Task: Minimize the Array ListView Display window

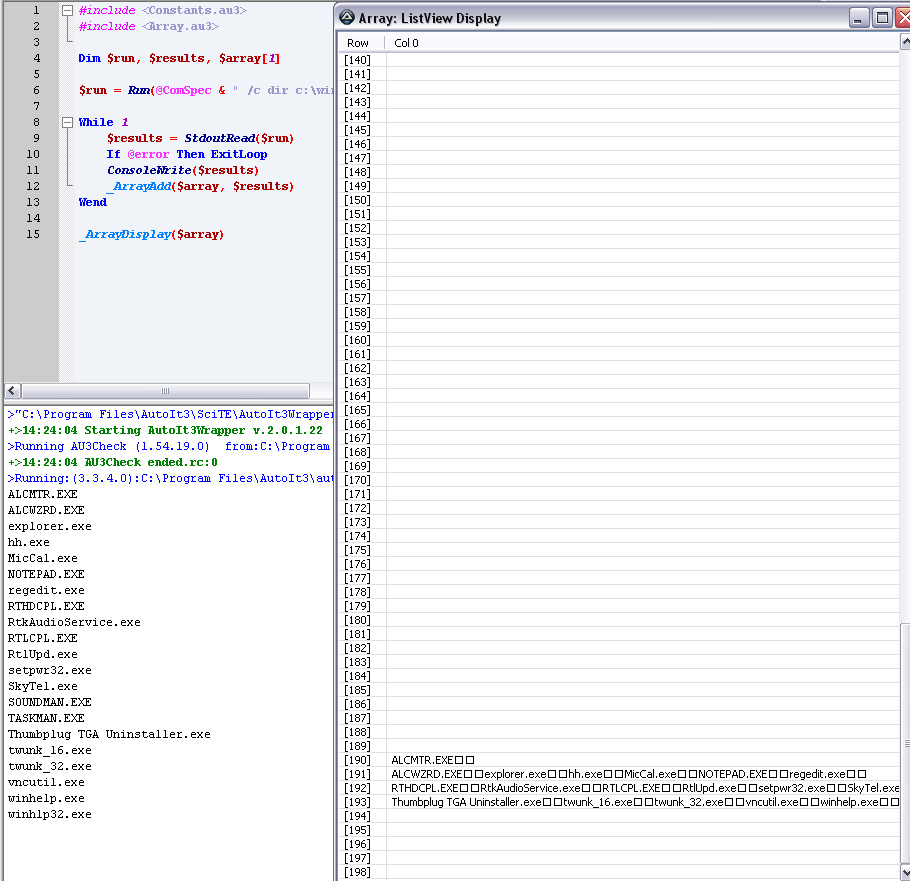Action: (859, 18)
